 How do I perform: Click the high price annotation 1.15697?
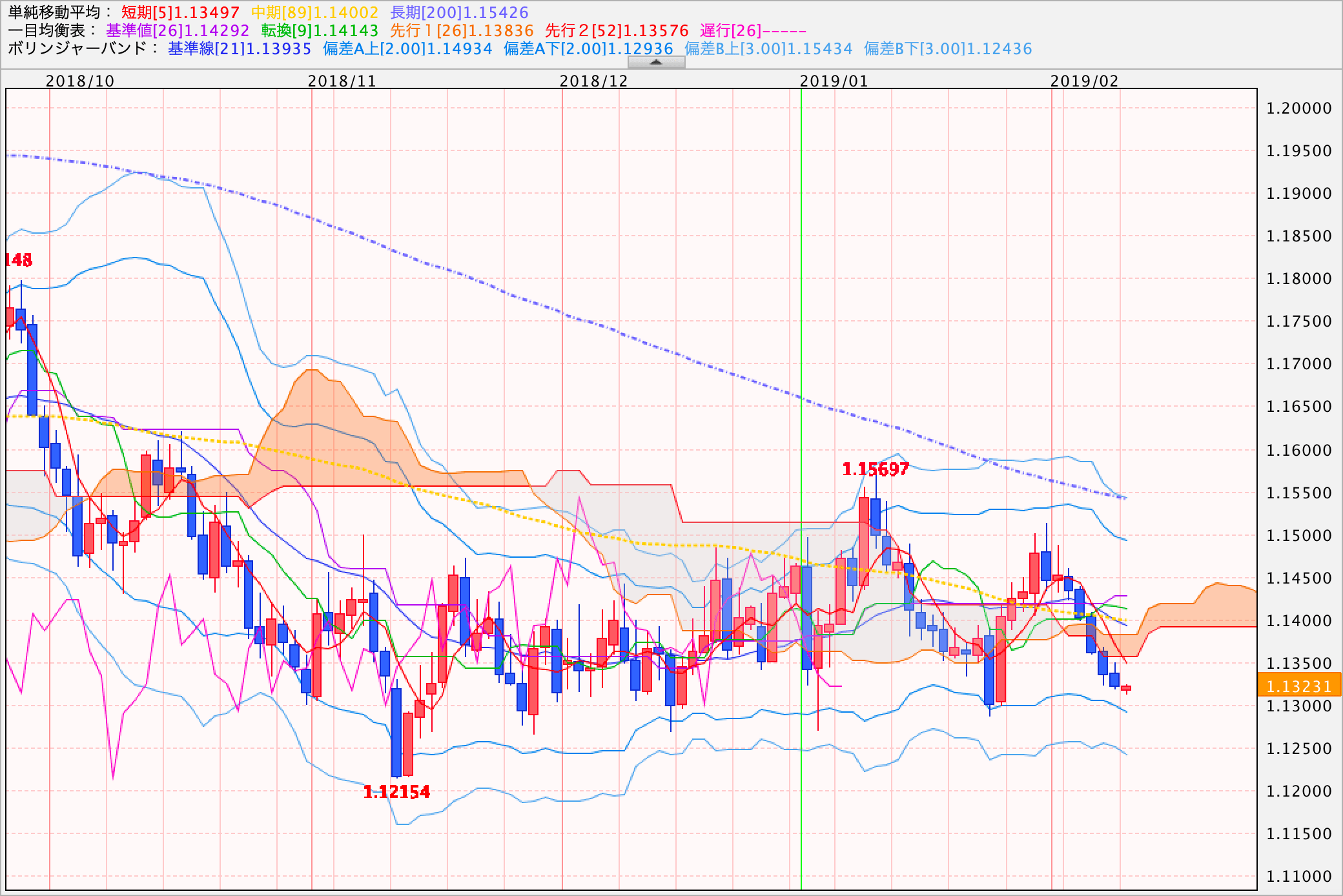(876, 469)
